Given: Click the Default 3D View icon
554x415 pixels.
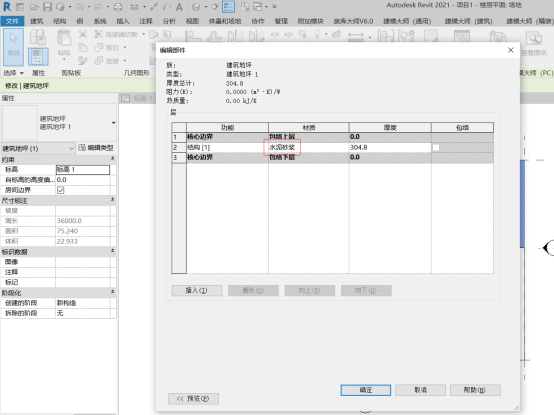Looking at the screenshot, I should [x=196, y=7].
